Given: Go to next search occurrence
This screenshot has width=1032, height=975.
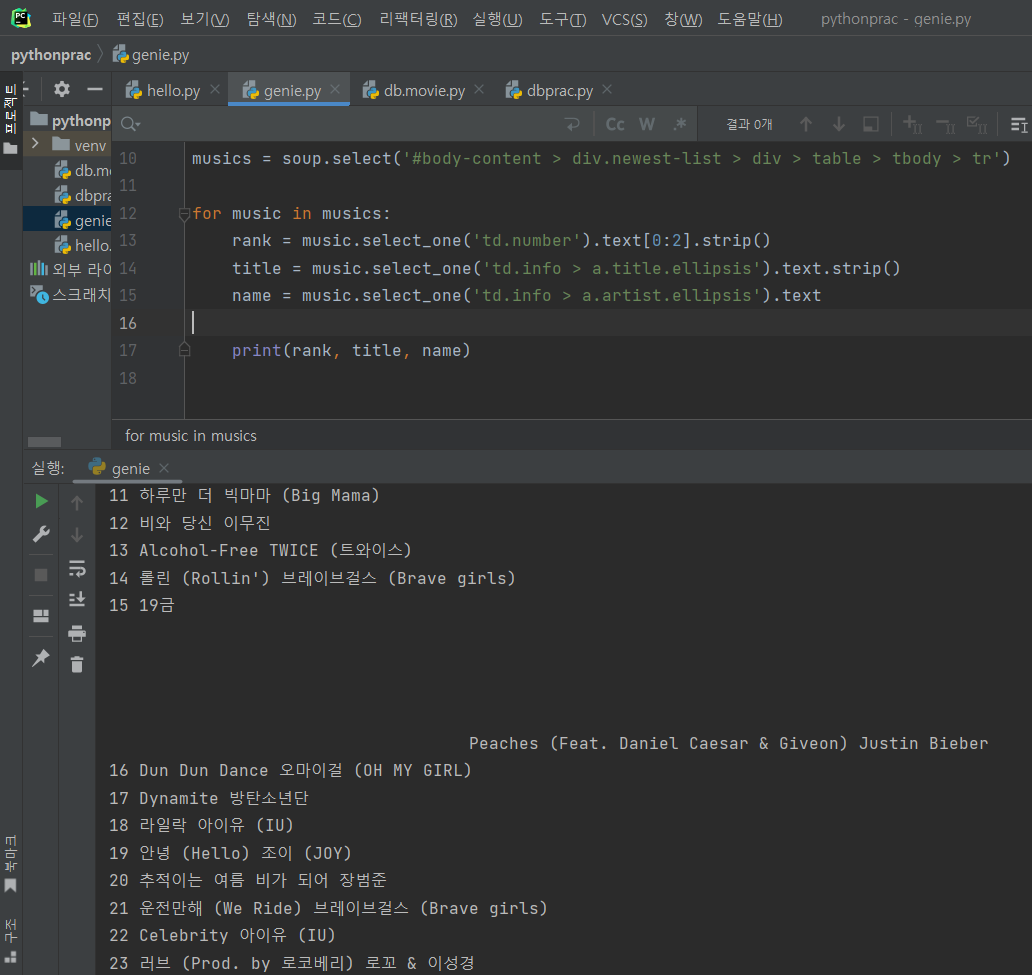Looking at the screenshot, I should (x=838, y=124).
